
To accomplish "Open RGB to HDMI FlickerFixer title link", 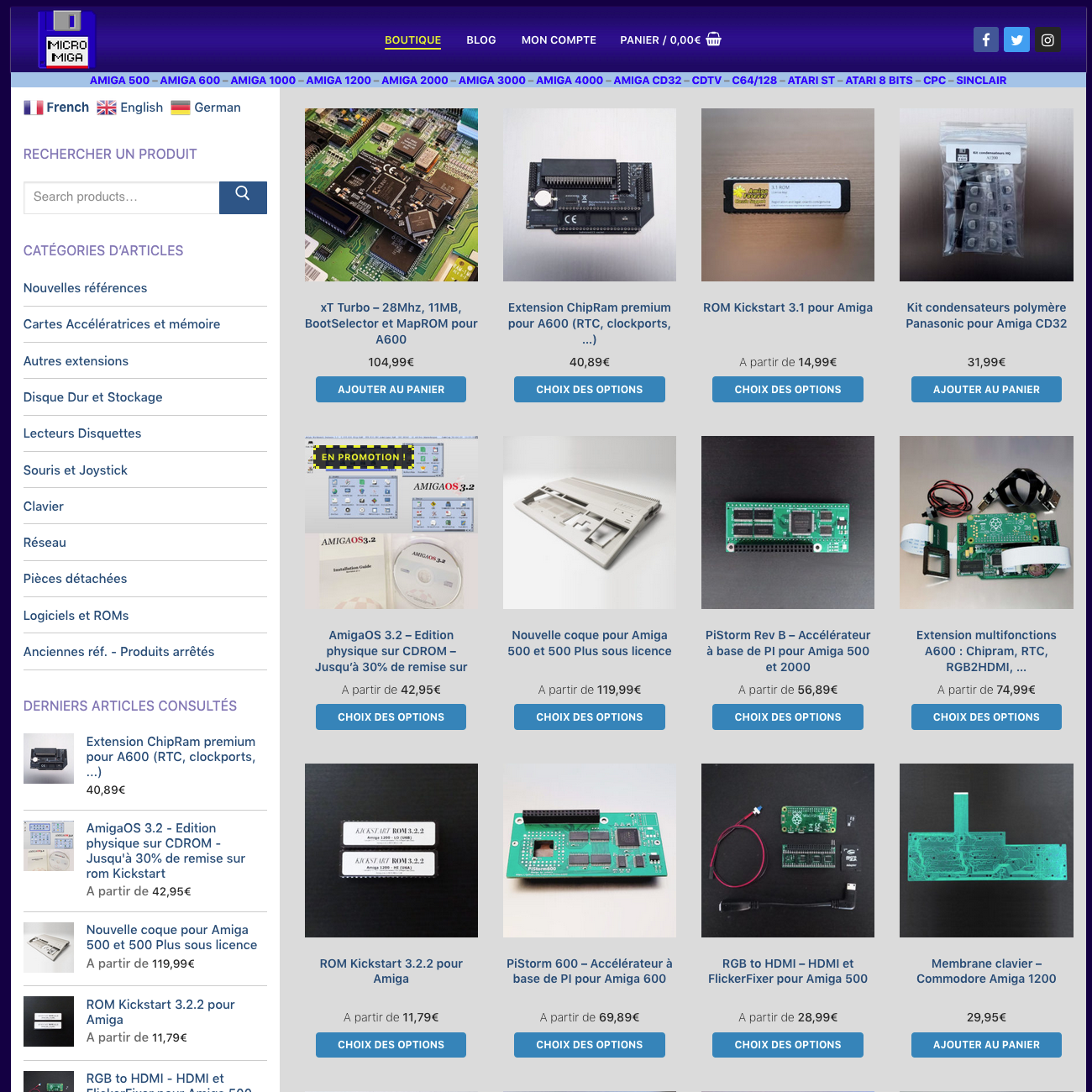I will pyautogui.click(x=788, y=971).
